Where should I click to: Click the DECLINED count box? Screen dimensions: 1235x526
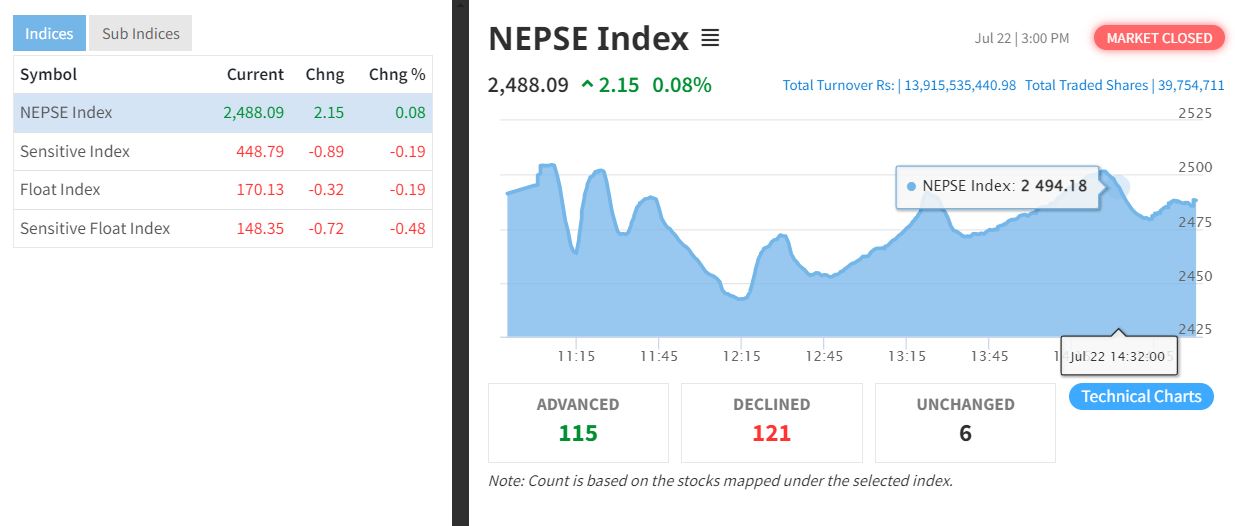click(771, 423)
